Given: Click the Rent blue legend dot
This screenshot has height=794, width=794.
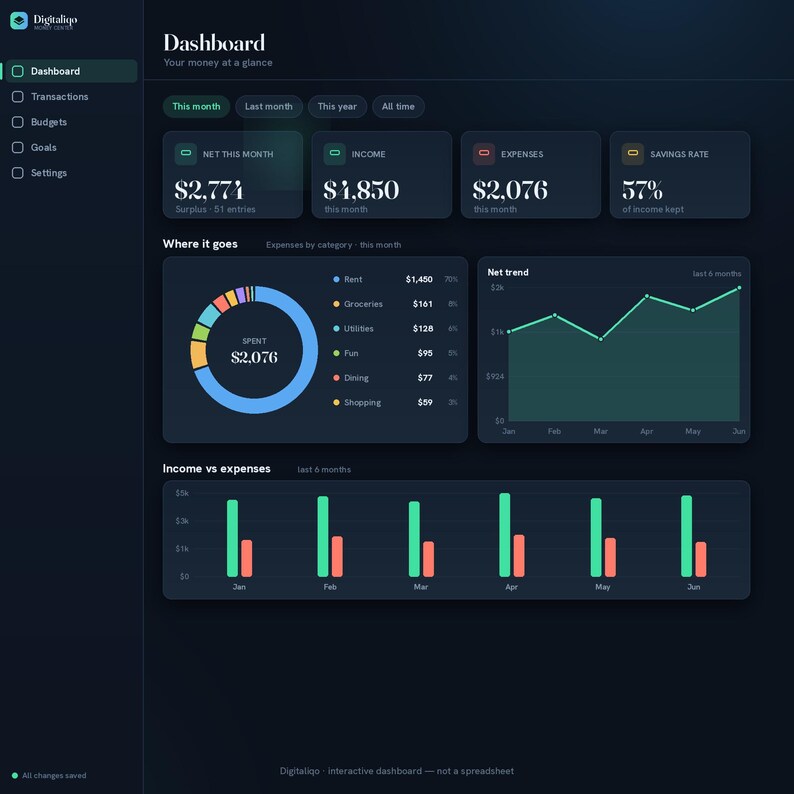Looking at the screenshot, I should tap(336, 280).
